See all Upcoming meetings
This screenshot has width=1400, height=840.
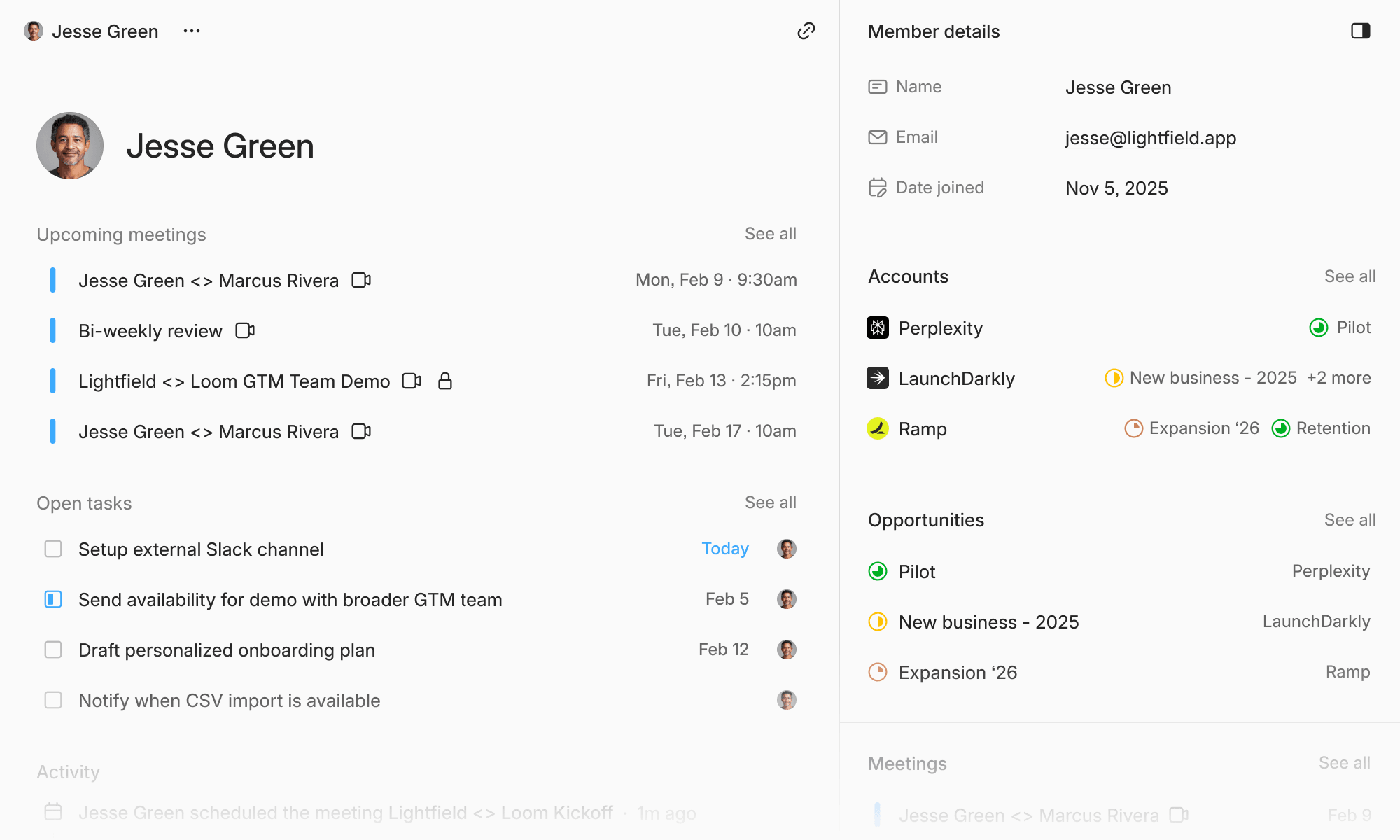770,234
